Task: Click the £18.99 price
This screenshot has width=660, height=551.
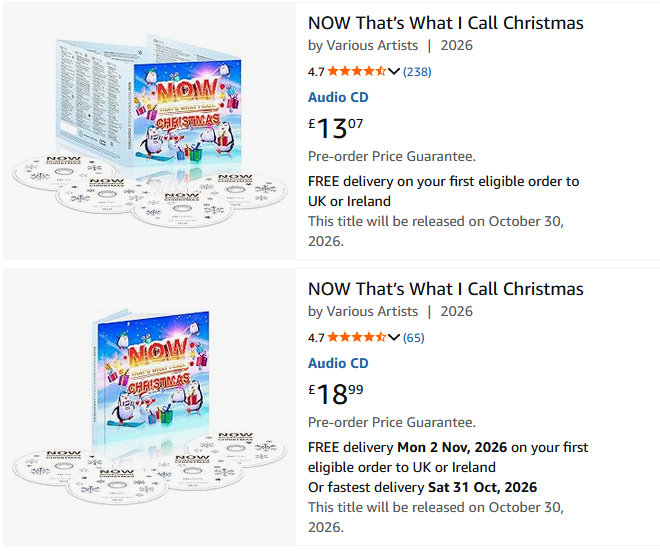Action: point(336,394)
